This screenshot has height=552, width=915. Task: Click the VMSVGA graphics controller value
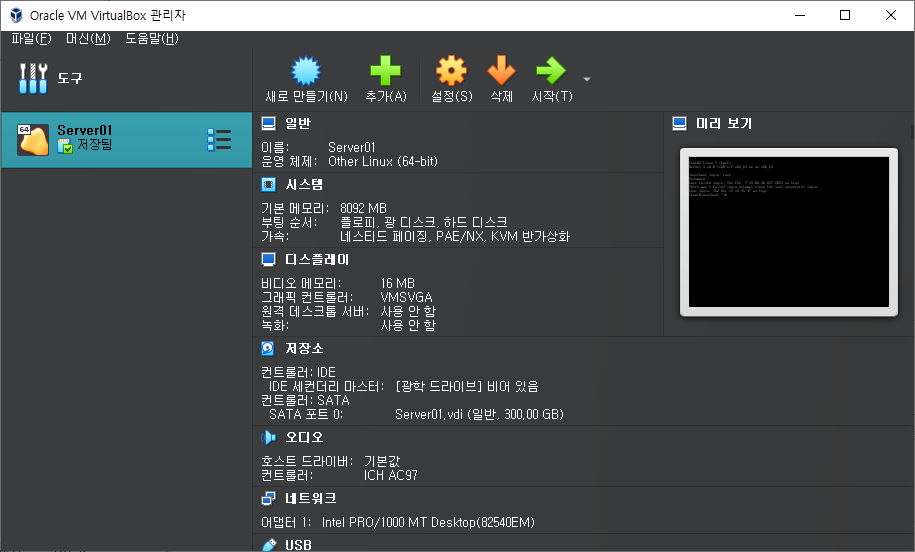pyautogui.click(x=406, y=297)
